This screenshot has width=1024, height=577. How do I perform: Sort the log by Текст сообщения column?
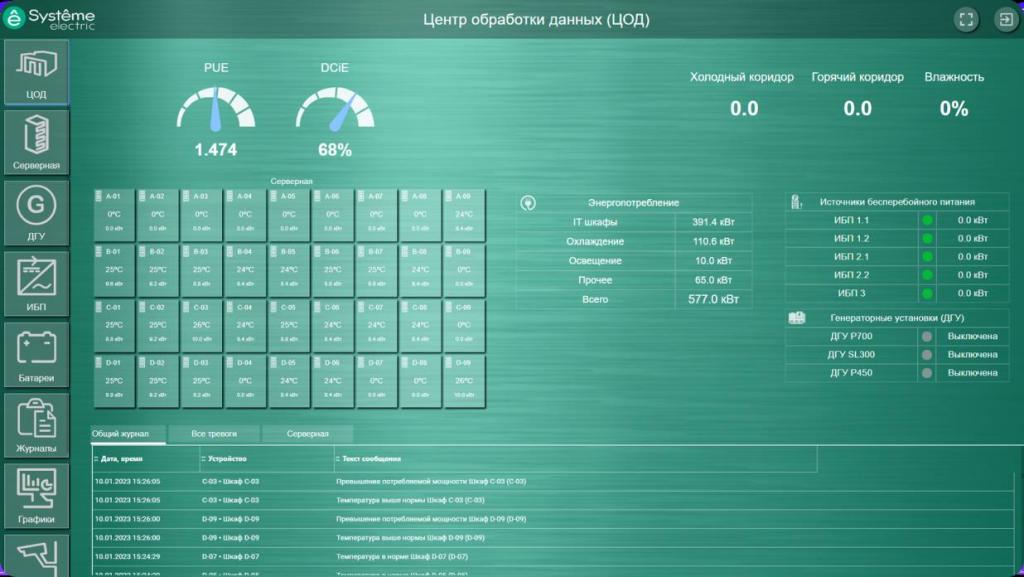tap(575, 459)
